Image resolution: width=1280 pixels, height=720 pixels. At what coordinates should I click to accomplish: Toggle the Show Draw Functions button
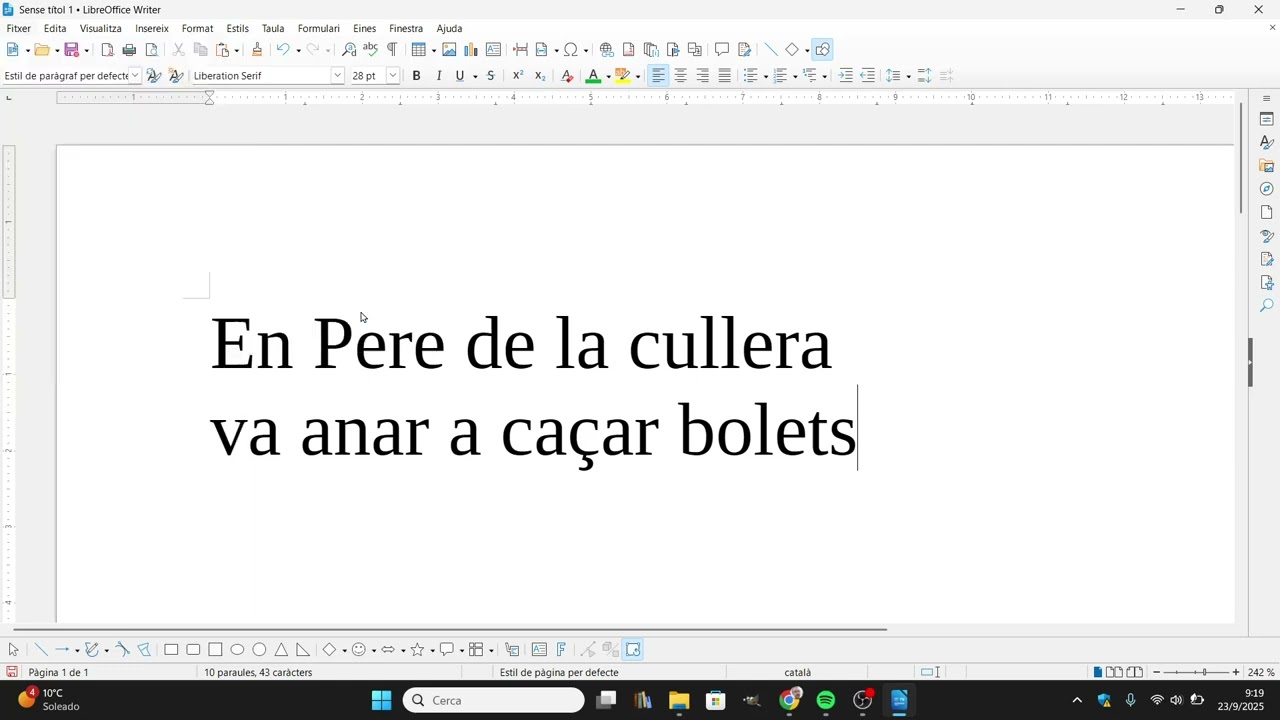point(823,50)
